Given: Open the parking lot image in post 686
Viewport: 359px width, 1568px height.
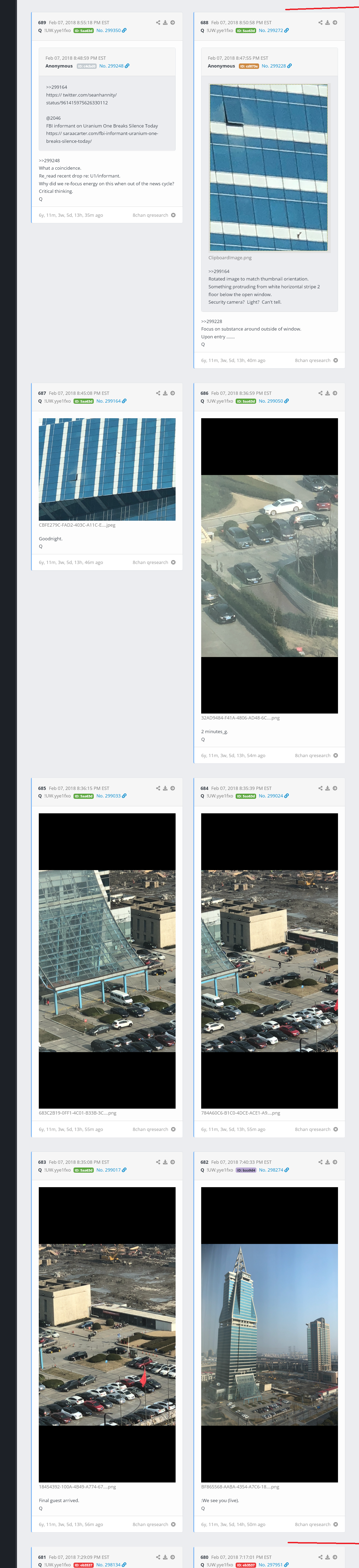Looking at the screenshot, I should [x=269, y=566].
